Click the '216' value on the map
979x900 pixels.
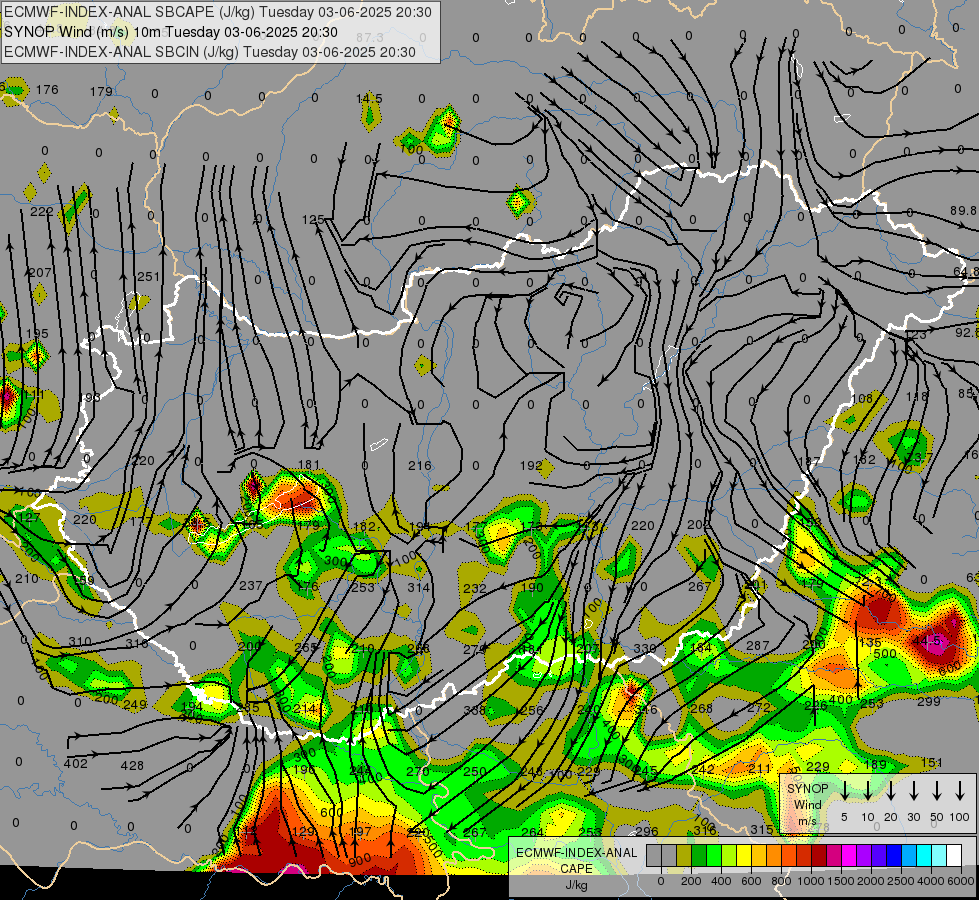pos(420,465)
